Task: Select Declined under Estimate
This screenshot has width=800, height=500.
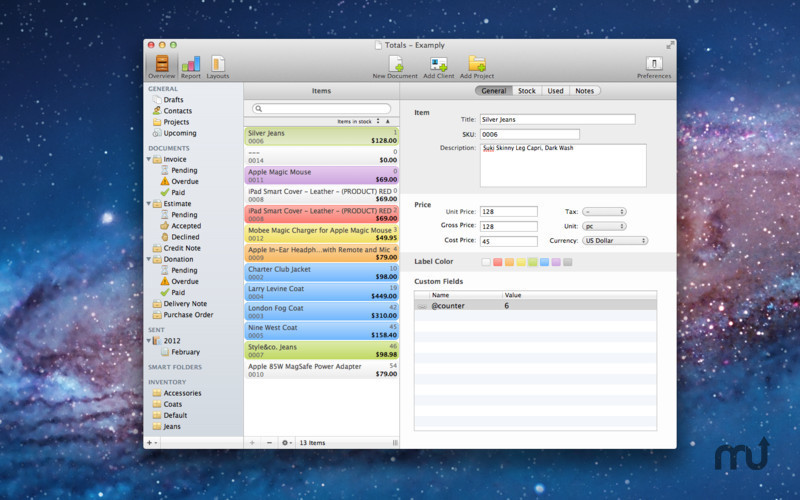Action: coord(180,237)
